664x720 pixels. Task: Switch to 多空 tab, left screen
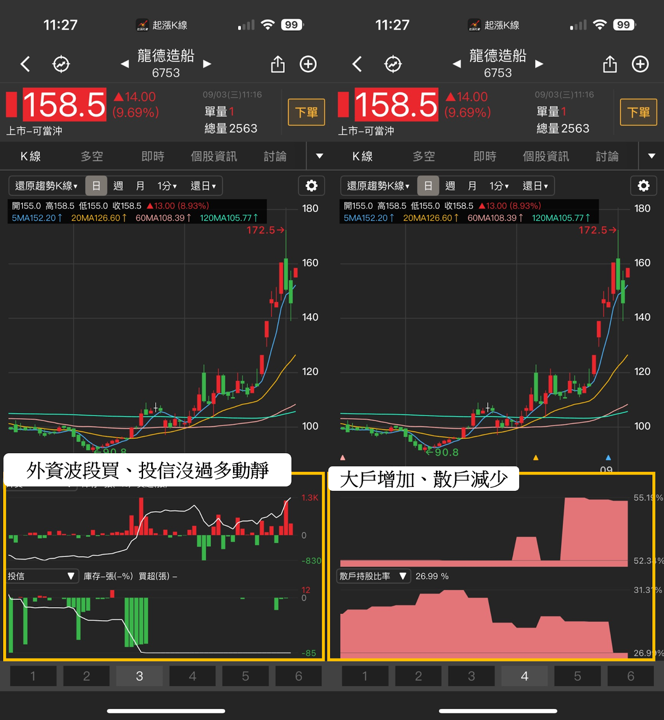click(92, 156)
